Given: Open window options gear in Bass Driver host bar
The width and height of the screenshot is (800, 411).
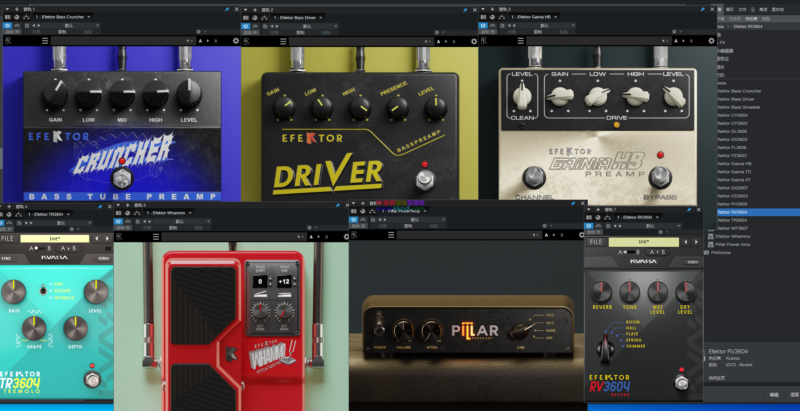Looking at the screenshot, I should coord(436,32).
